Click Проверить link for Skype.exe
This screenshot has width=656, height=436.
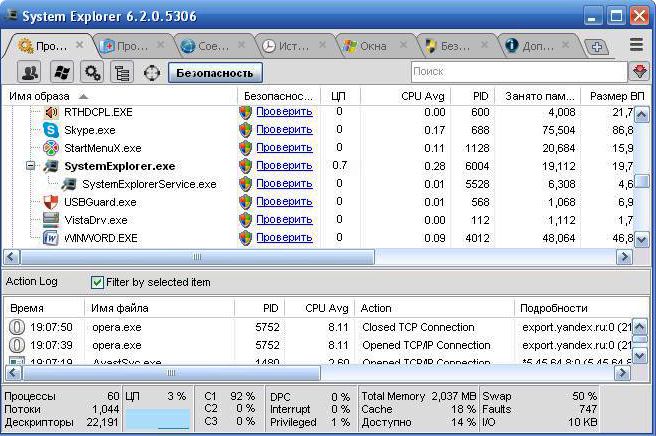284,129
